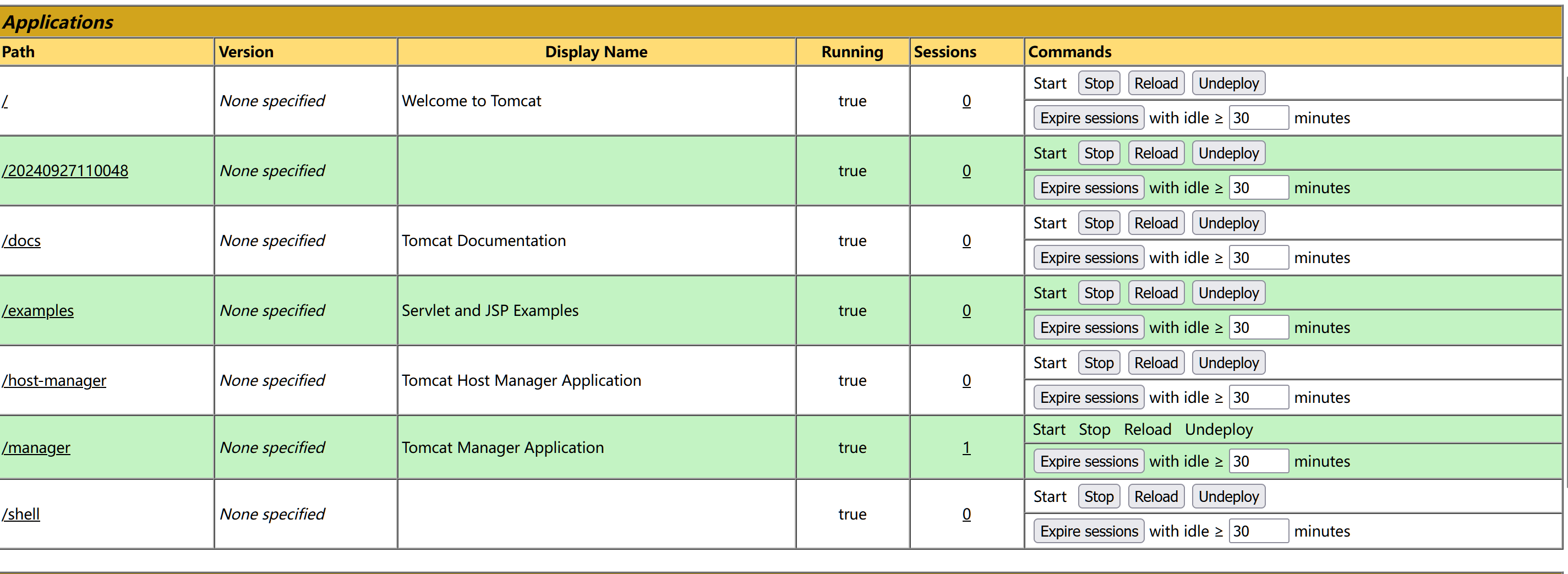View sessions count for root / application

point(966,101)
